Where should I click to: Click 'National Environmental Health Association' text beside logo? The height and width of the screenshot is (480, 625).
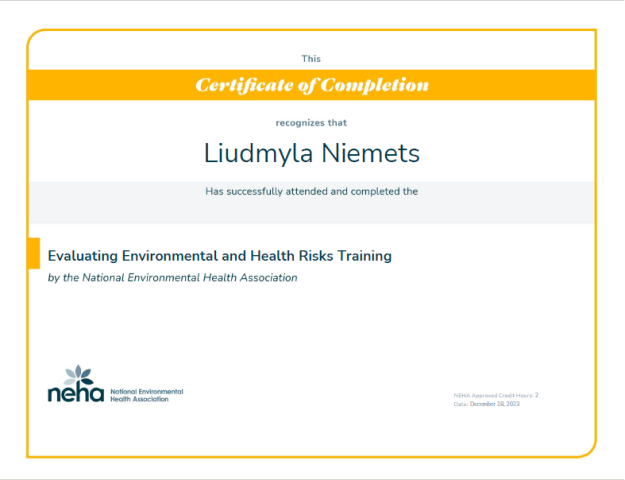coord(146,395)
